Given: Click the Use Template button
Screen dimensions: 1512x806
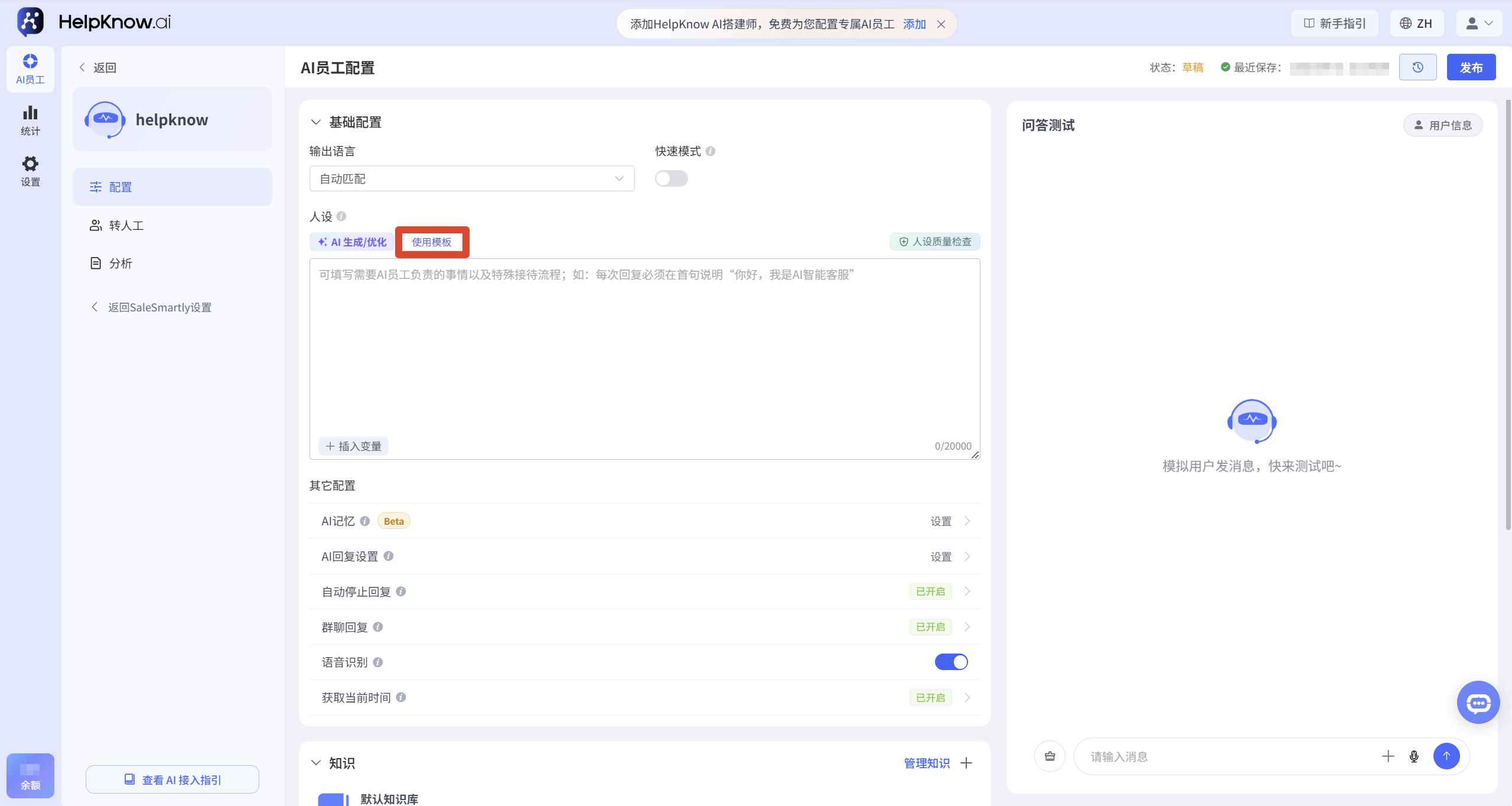Looking at the screenshot, I should tap(432, 242).
